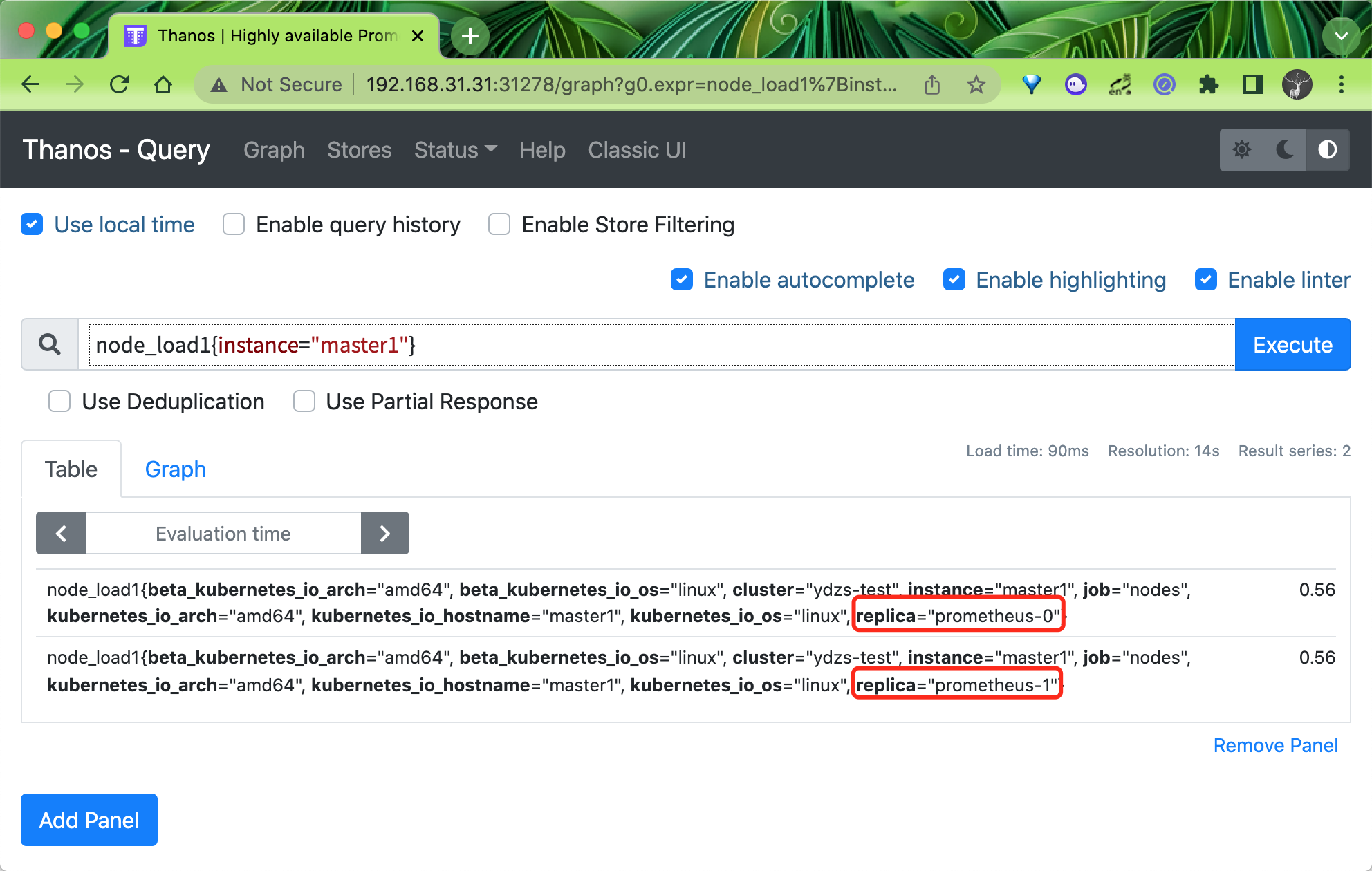Viewport: 1372px width, 871px height.
Task: Click the share icon in the address bar
Action: tap(932, 84)
